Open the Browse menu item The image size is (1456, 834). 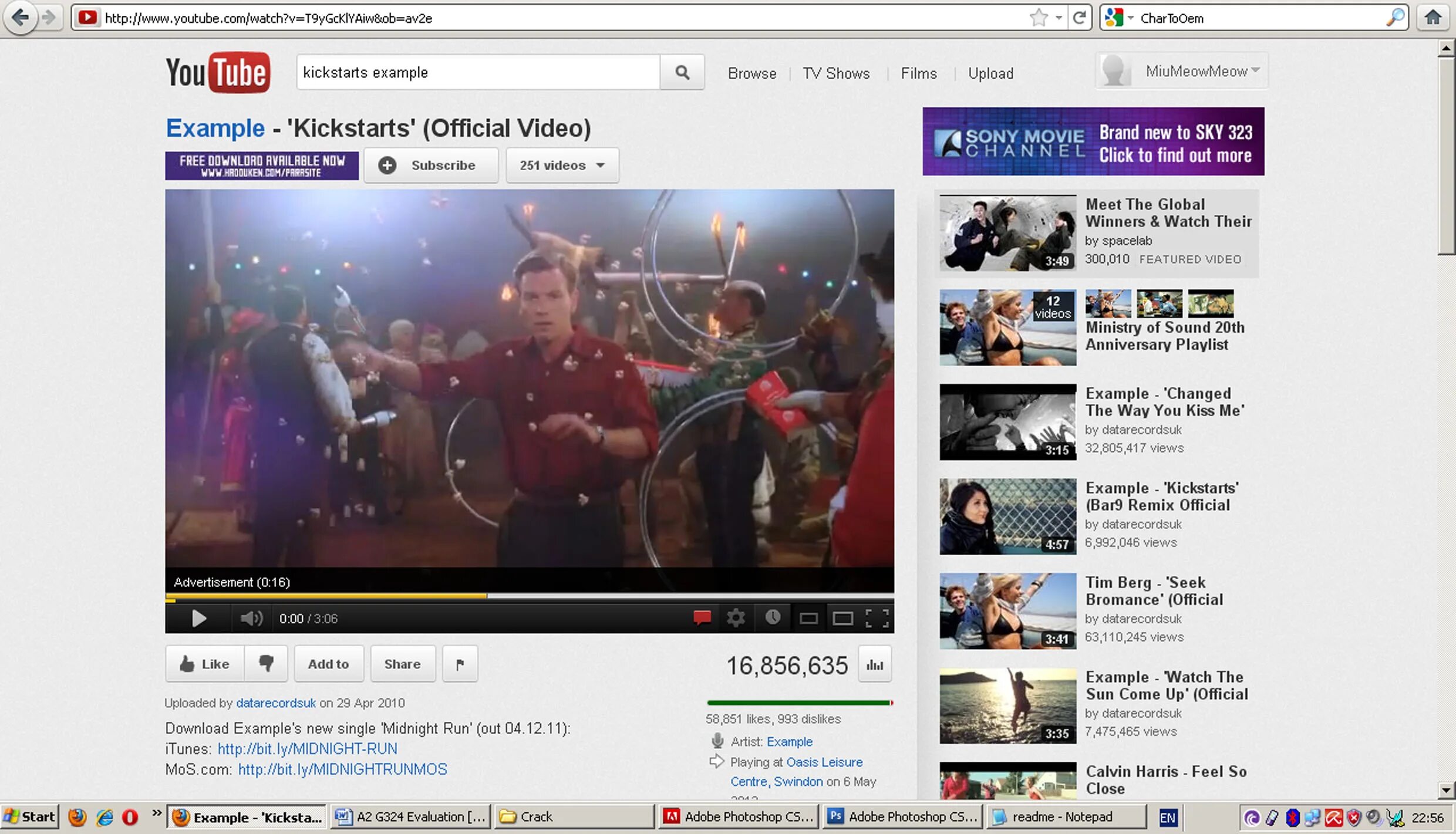click(x=752, y=73)
